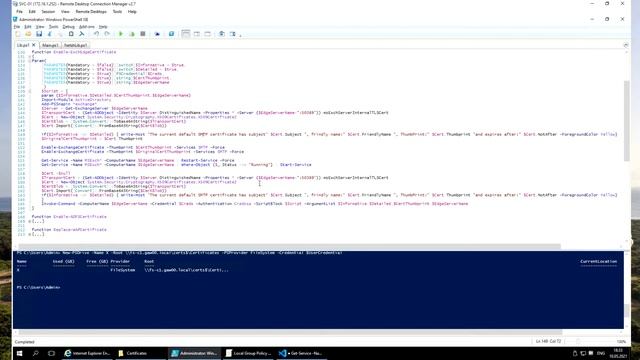
Task: Click the CurrentLocation column header in console
Action: [x=598, y=261]
